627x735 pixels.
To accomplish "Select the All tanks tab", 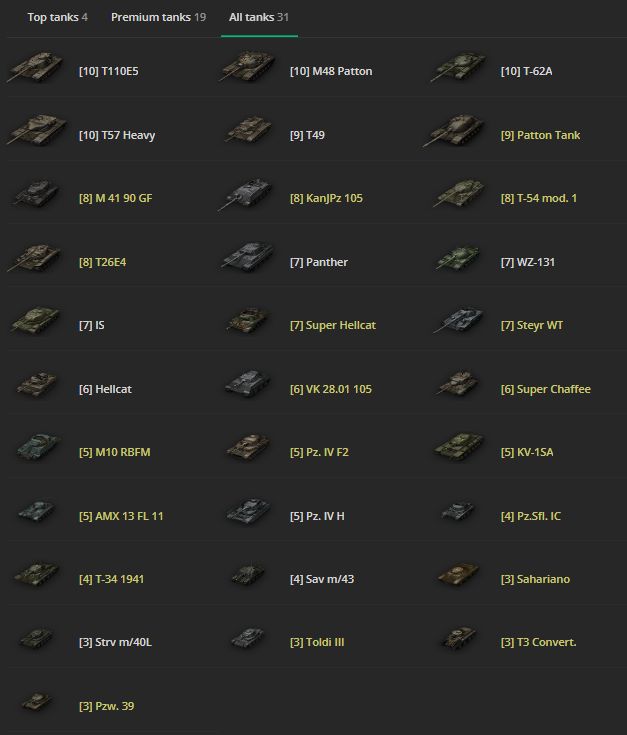I will point(259,17).
